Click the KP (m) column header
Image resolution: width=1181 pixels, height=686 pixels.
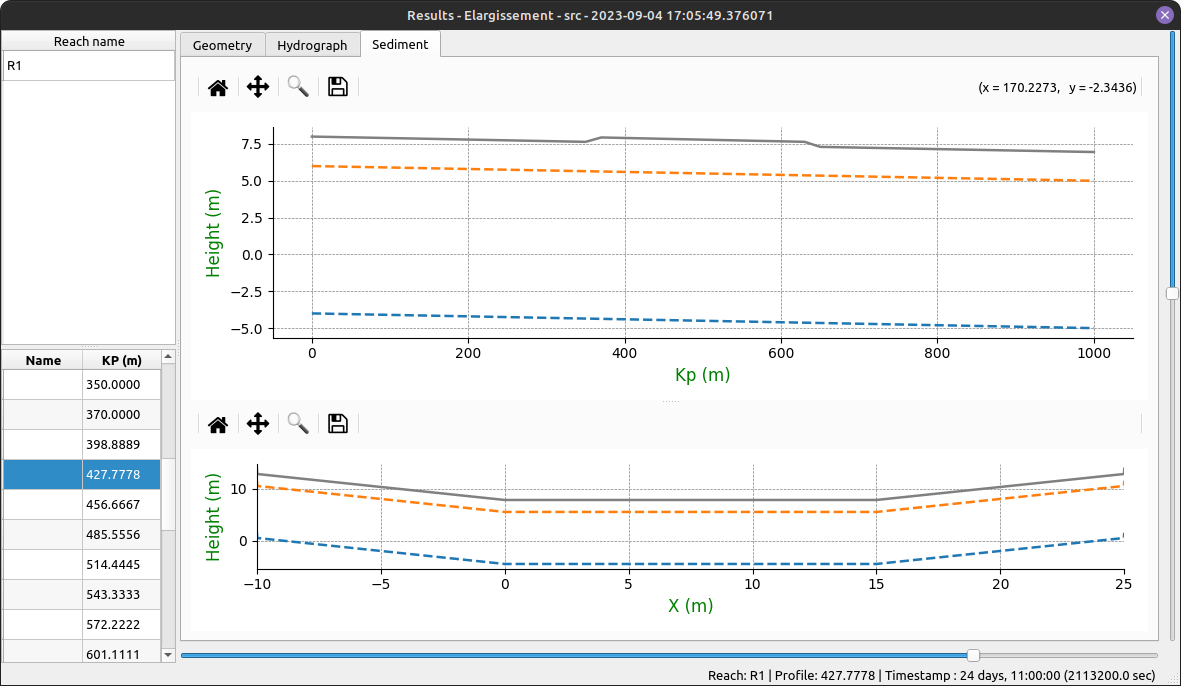pyautogui.click(x=121, y=361)
